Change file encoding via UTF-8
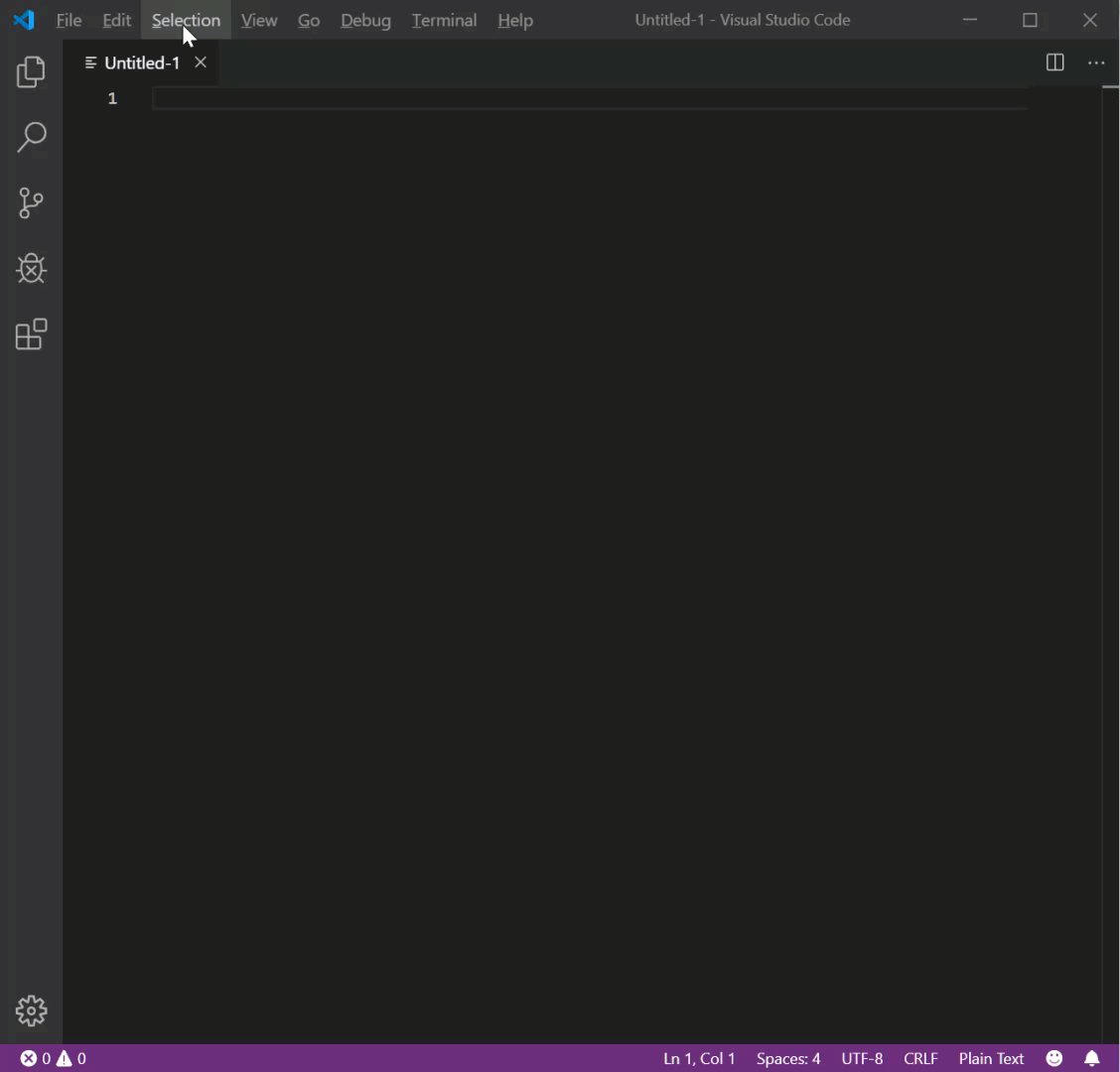Image resolution: width=1120 pixels, height=1072 pixels. tap(862, 1058)
